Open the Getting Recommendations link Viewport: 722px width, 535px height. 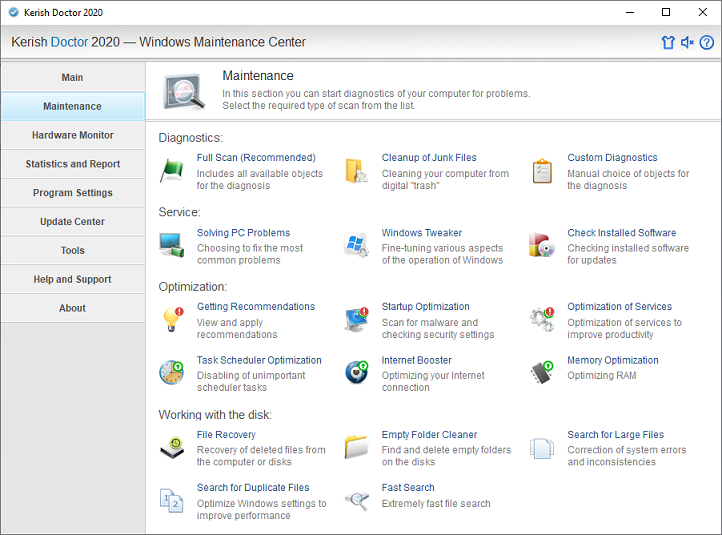[256, 307]
